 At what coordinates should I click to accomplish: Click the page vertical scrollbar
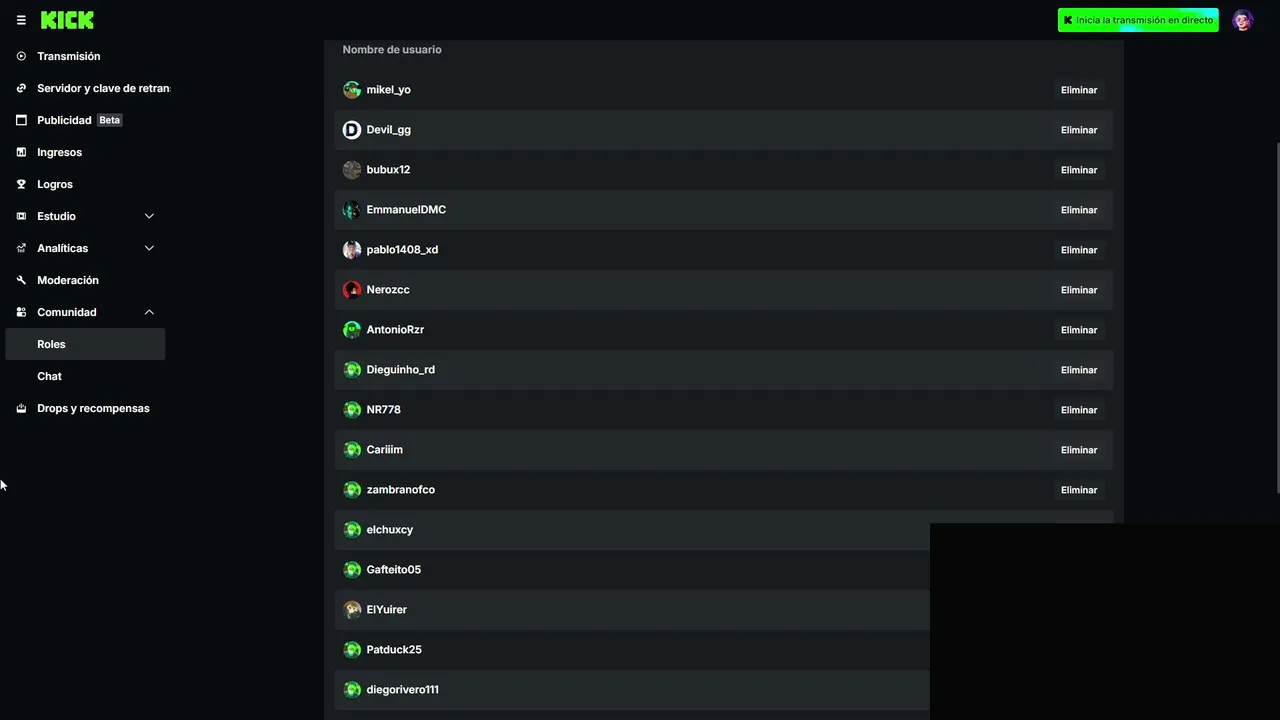click(1276, 317)
